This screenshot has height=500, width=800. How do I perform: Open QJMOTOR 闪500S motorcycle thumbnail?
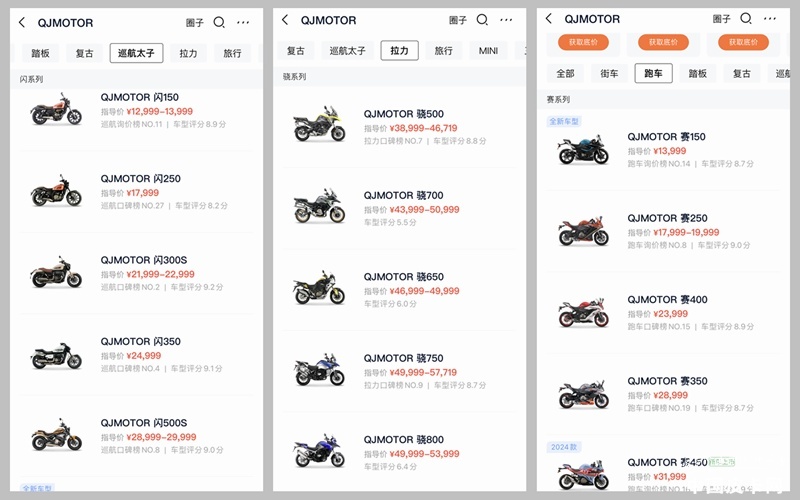coord(56,435)
